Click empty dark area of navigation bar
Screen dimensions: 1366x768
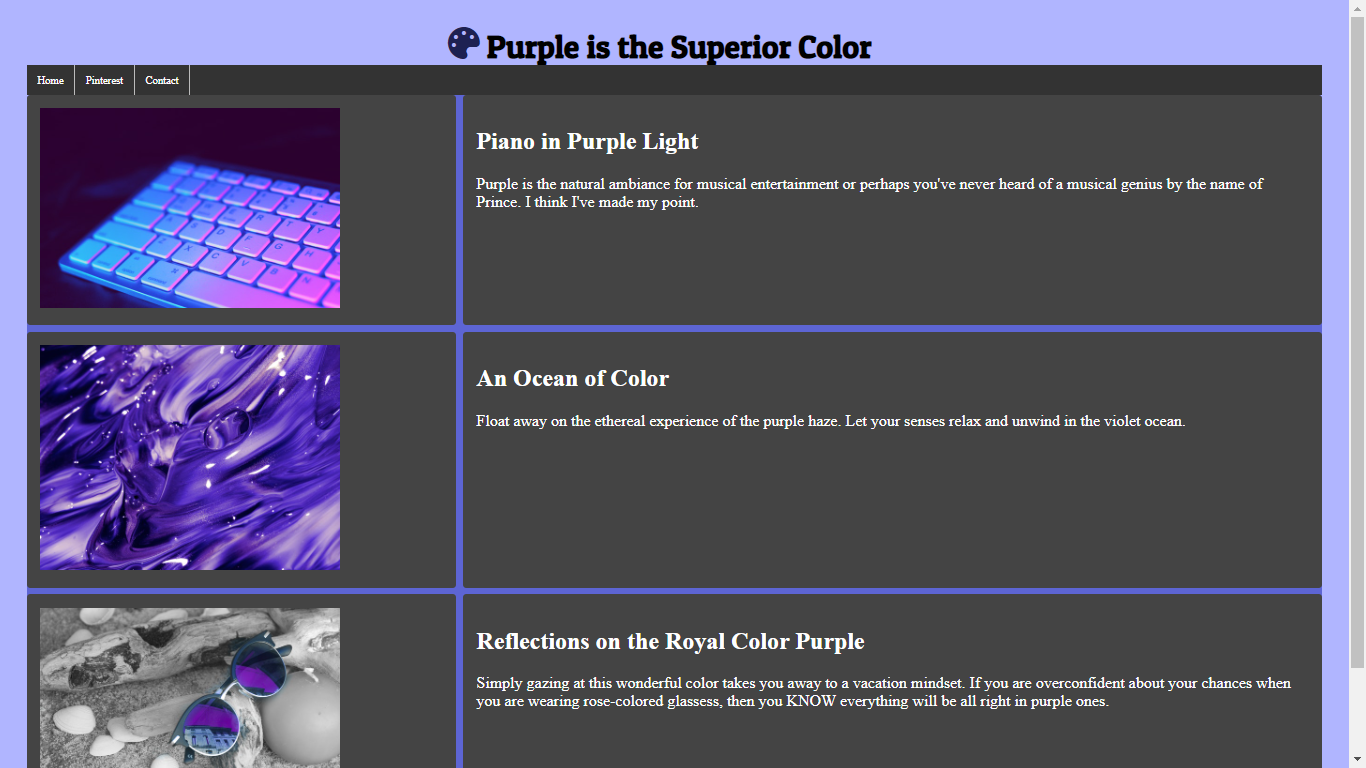tap(750, 80)
